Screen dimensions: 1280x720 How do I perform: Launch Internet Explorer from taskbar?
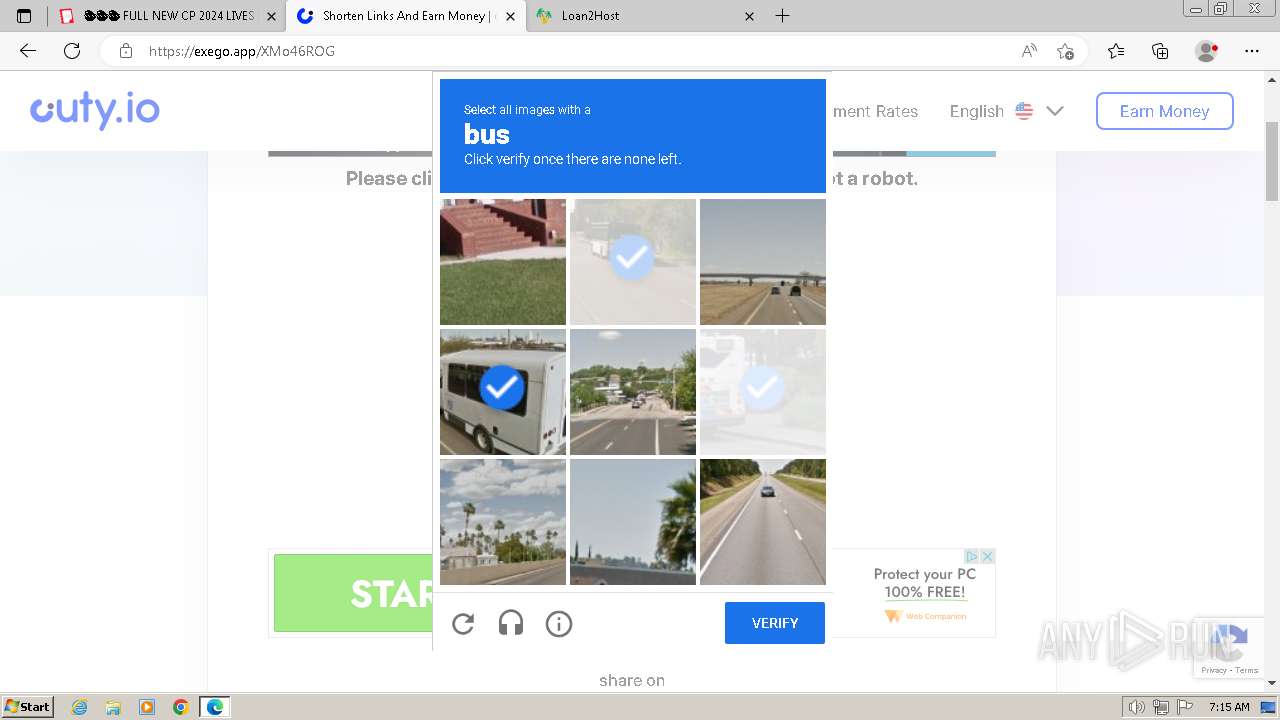pyautogui.click(x=79, y=707)
